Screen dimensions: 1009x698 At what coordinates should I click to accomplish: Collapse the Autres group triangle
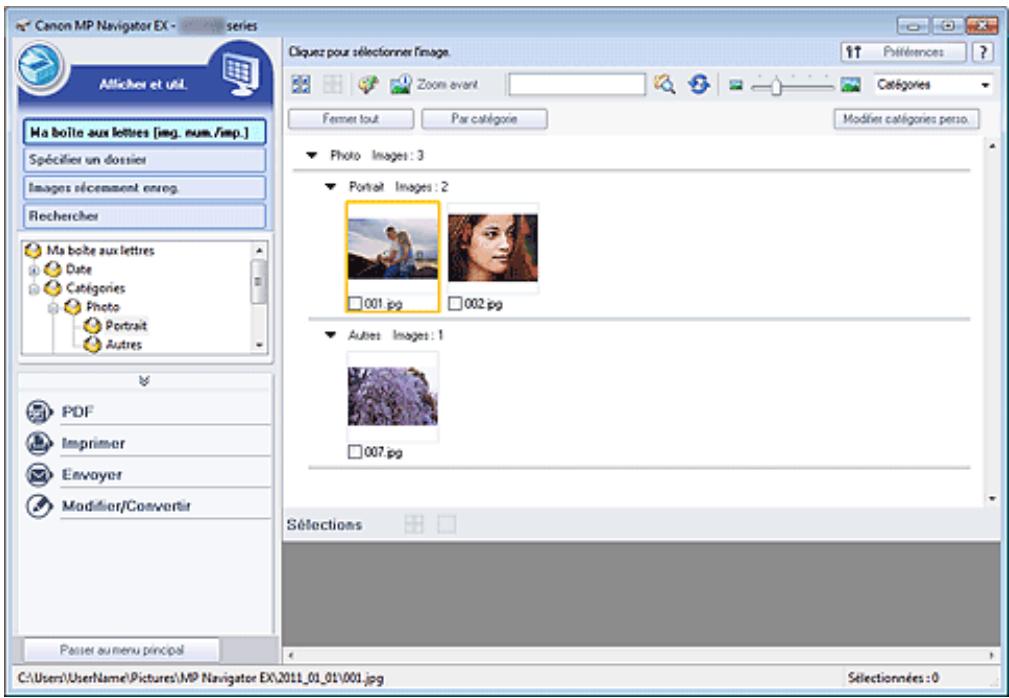point(331,335)
